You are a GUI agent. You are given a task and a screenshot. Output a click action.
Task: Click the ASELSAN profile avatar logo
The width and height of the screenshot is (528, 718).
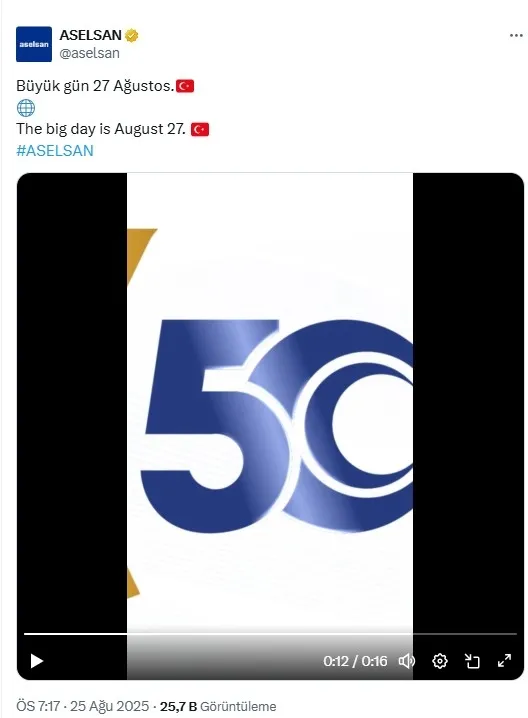[34, 44]
